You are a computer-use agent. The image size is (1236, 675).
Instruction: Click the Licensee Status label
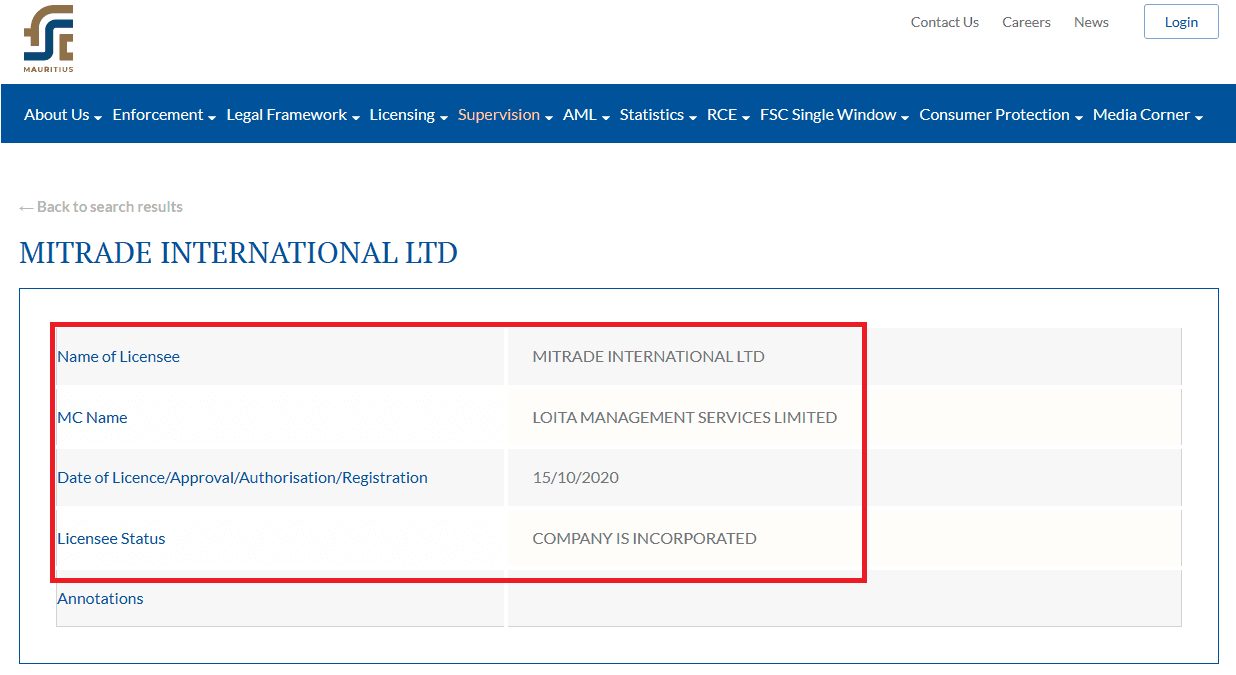click(111, 539)
